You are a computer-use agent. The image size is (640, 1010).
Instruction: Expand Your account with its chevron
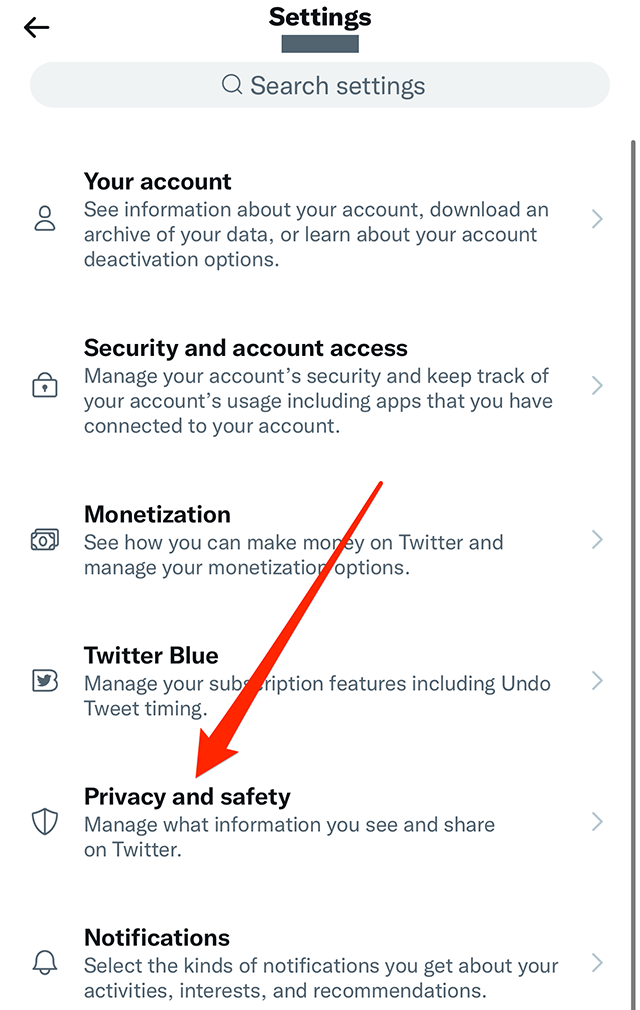coord(597,220)
